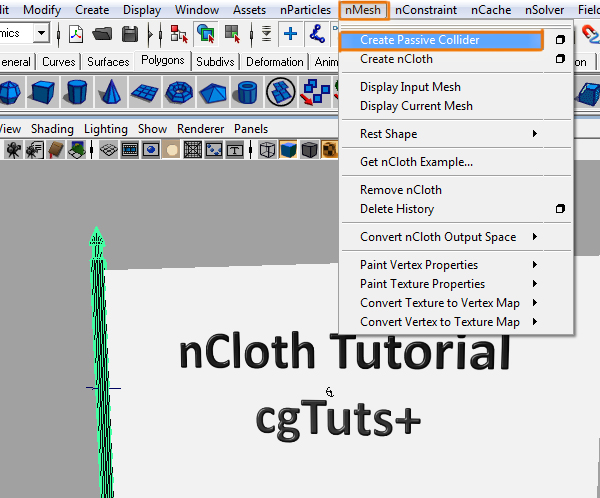The image size is (600, 498).
Task: Select by hierarchy mode icon
Action: (x=179, y=34)
